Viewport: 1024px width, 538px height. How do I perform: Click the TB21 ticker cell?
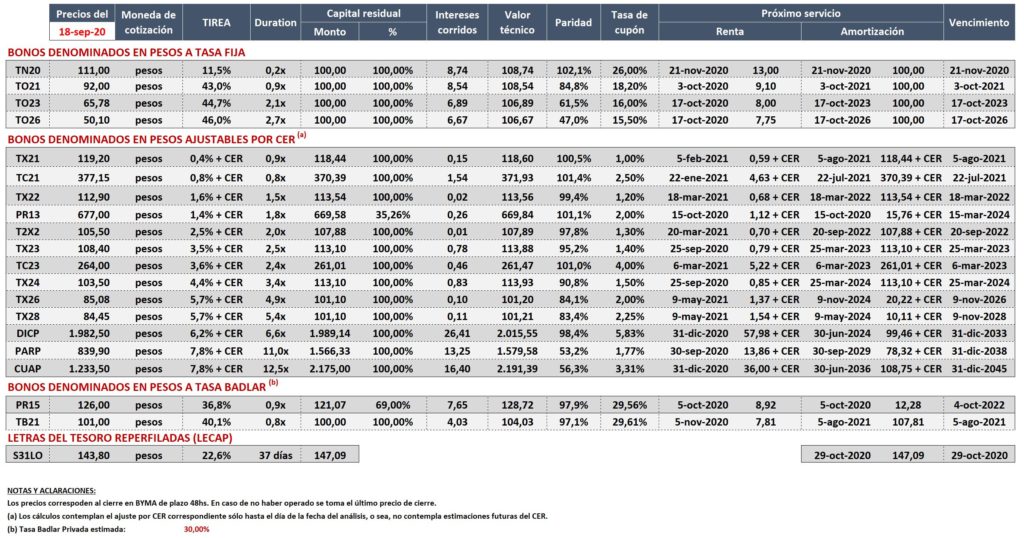click(27, 422)
